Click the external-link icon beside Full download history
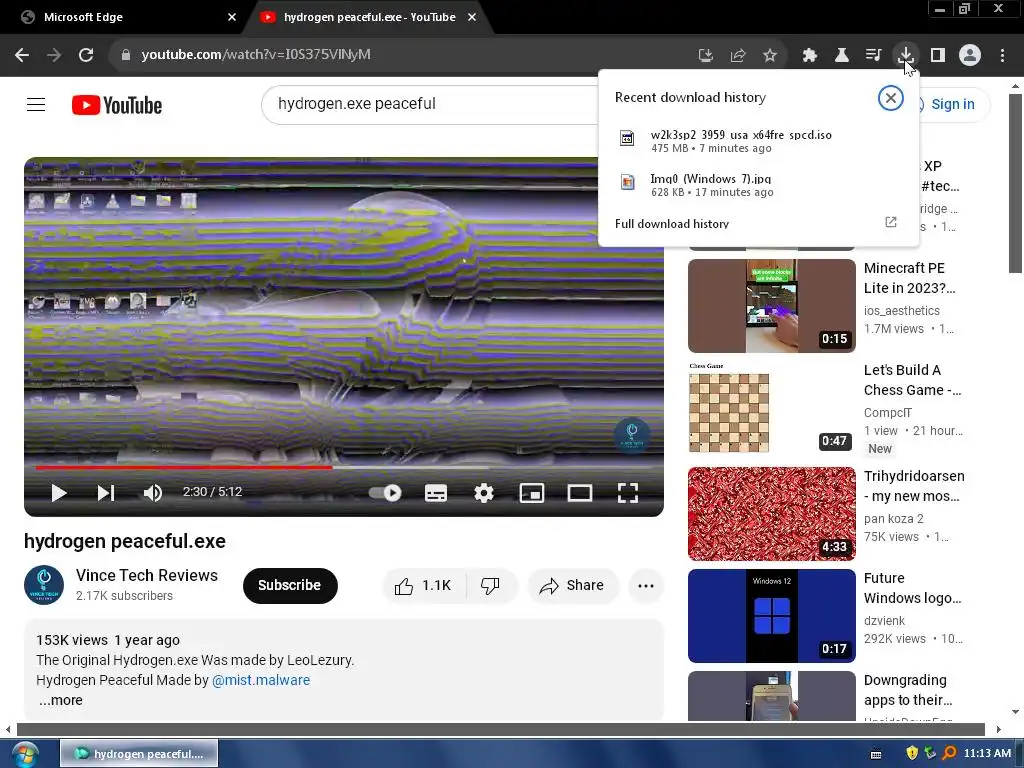Viewport: 1024px width, 768px height. (x=891, y=222)
